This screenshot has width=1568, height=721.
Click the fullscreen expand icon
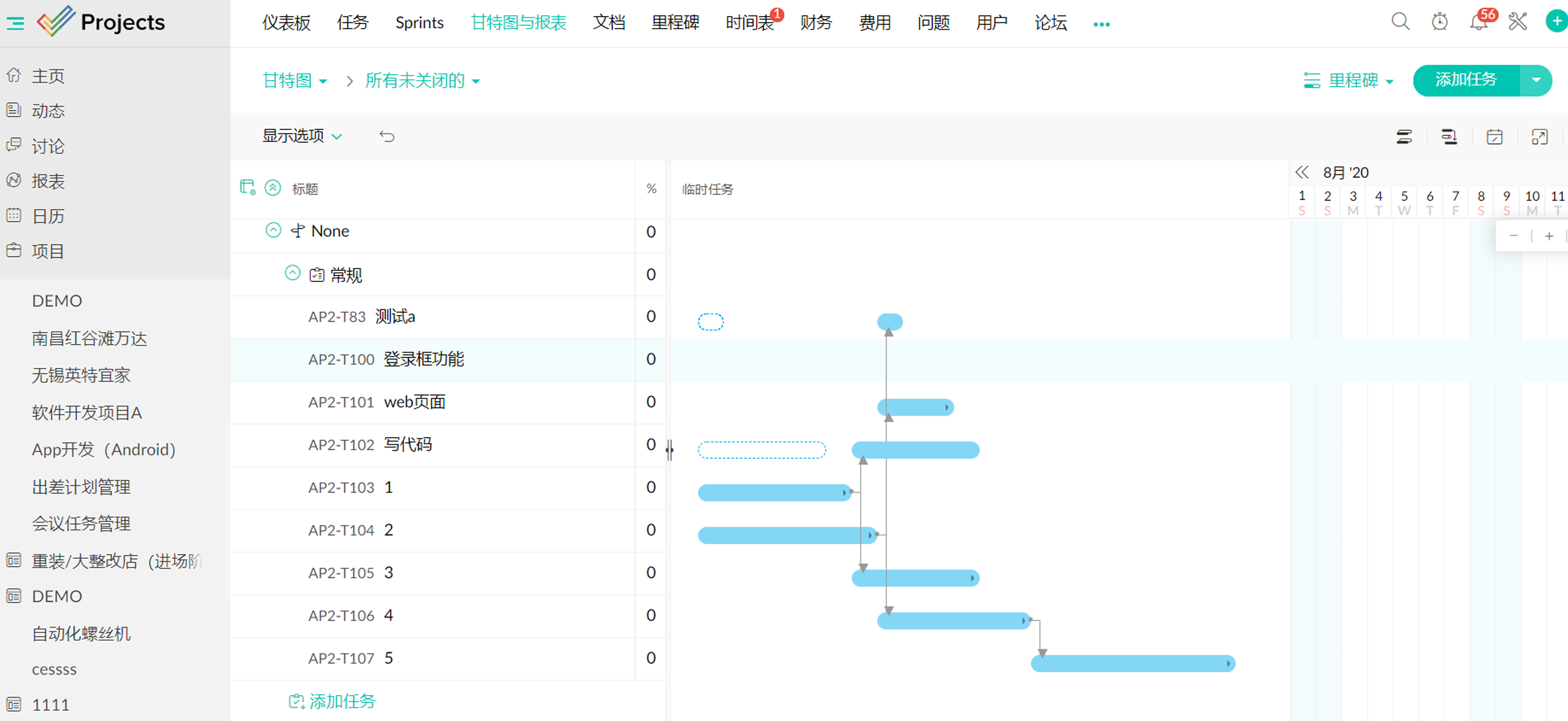pyautogui.click(x=1539, y=136)
